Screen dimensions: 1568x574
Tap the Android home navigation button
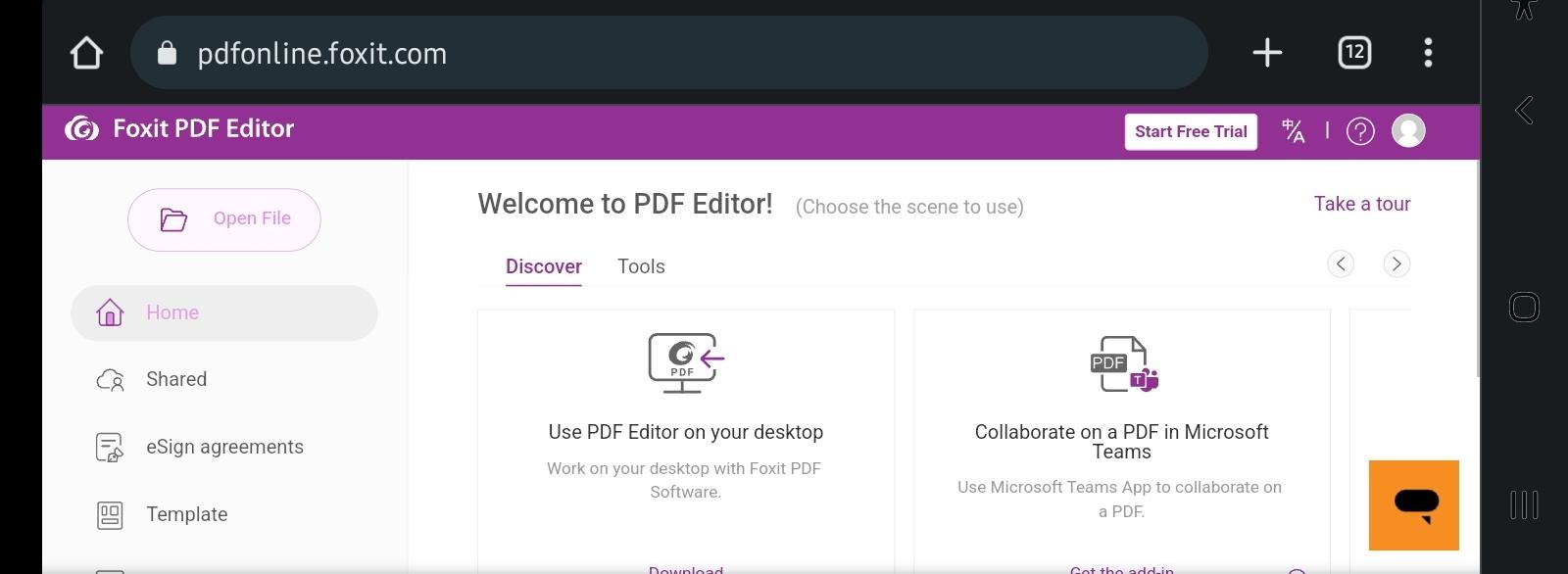[x=1524, y=308]
